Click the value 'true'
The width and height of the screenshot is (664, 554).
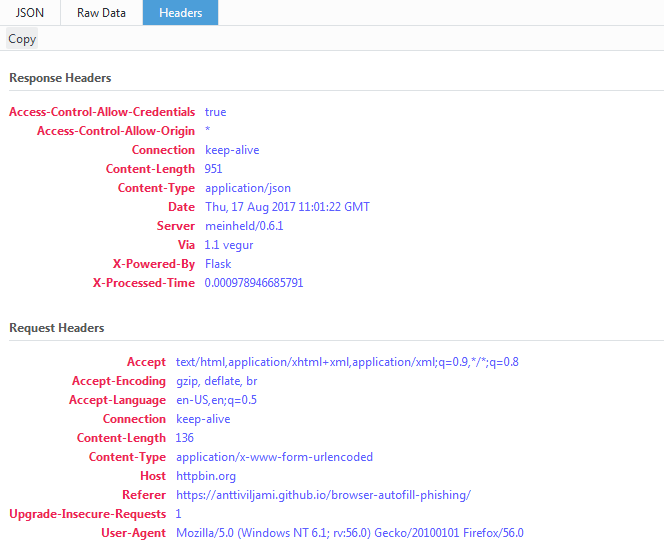[x=216, y=112]
